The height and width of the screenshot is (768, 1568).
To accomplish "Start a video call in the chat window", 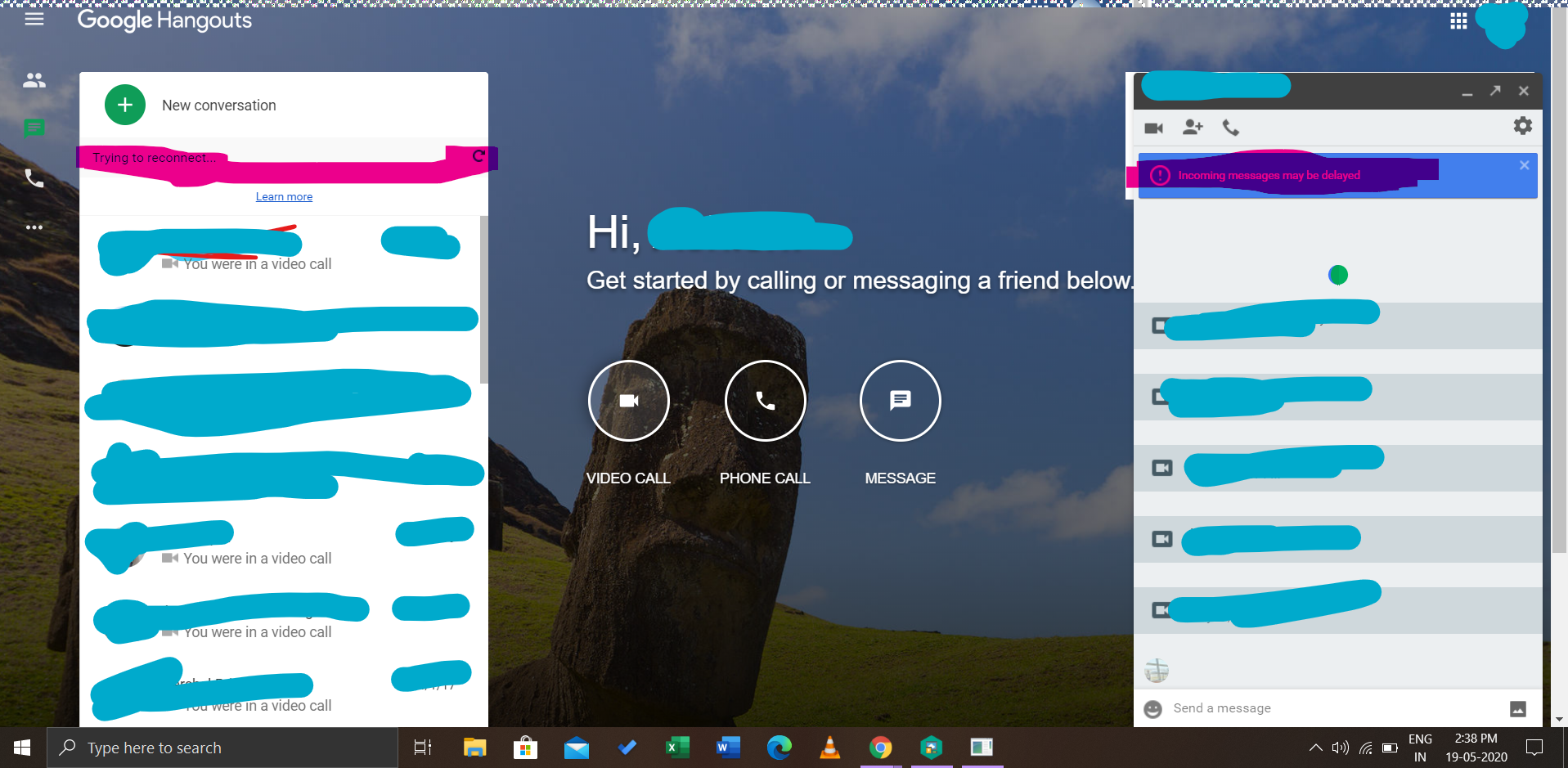I will pos(1154,128).
